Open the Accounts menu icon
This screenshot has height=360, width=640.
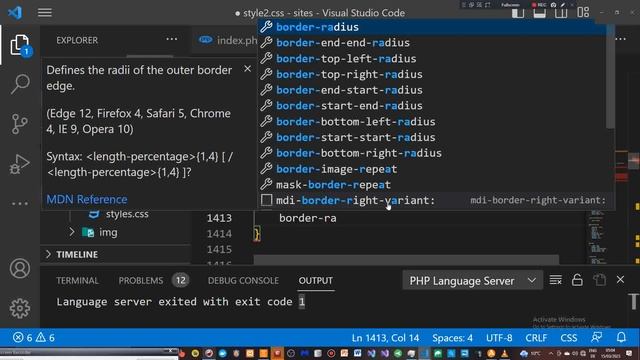pyautogui.click(x=20, y=269)
